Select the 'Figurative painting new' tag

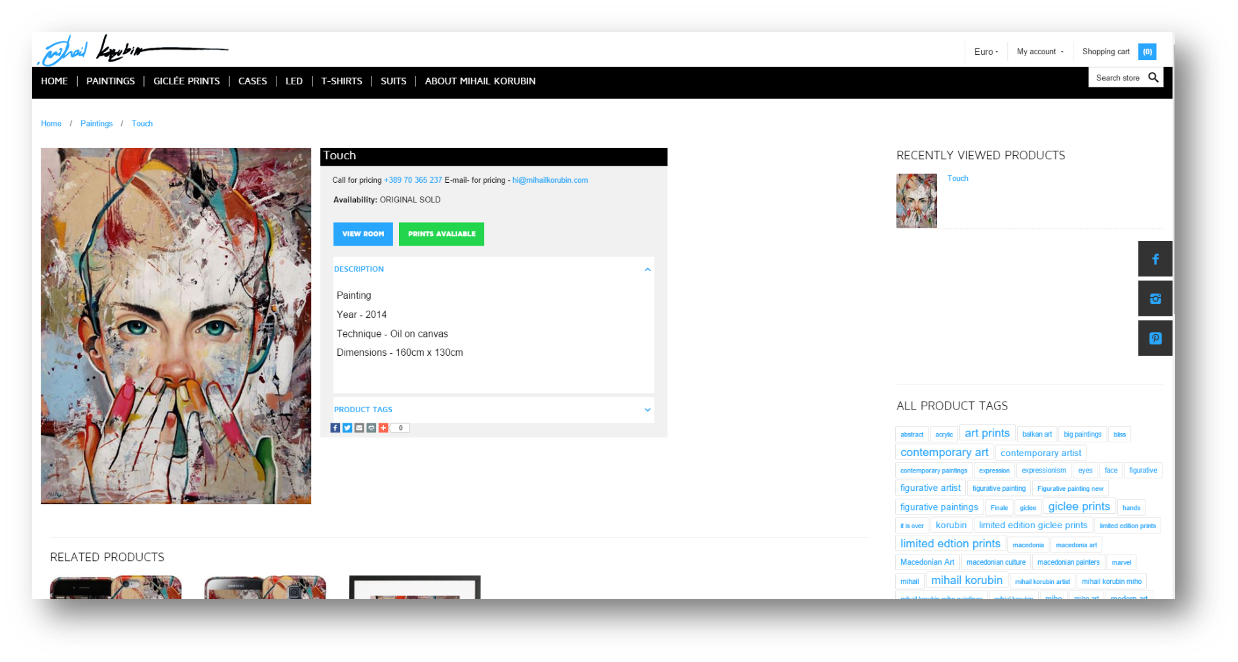coord(1070,489)
